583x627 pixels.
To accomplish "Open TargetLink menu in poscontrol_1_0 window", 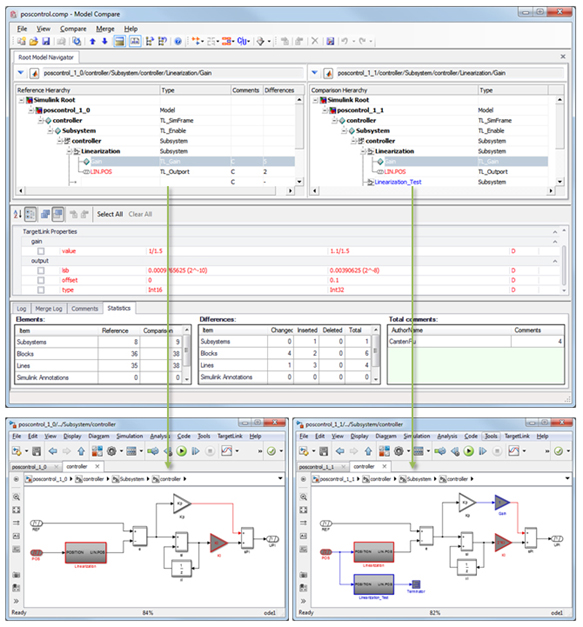I will pos(230,436).
